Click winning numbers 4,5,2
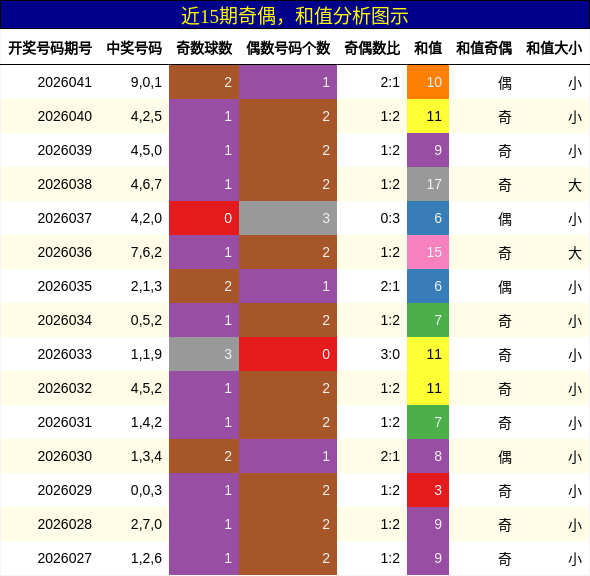590x576 pixels. coord(146,388)
